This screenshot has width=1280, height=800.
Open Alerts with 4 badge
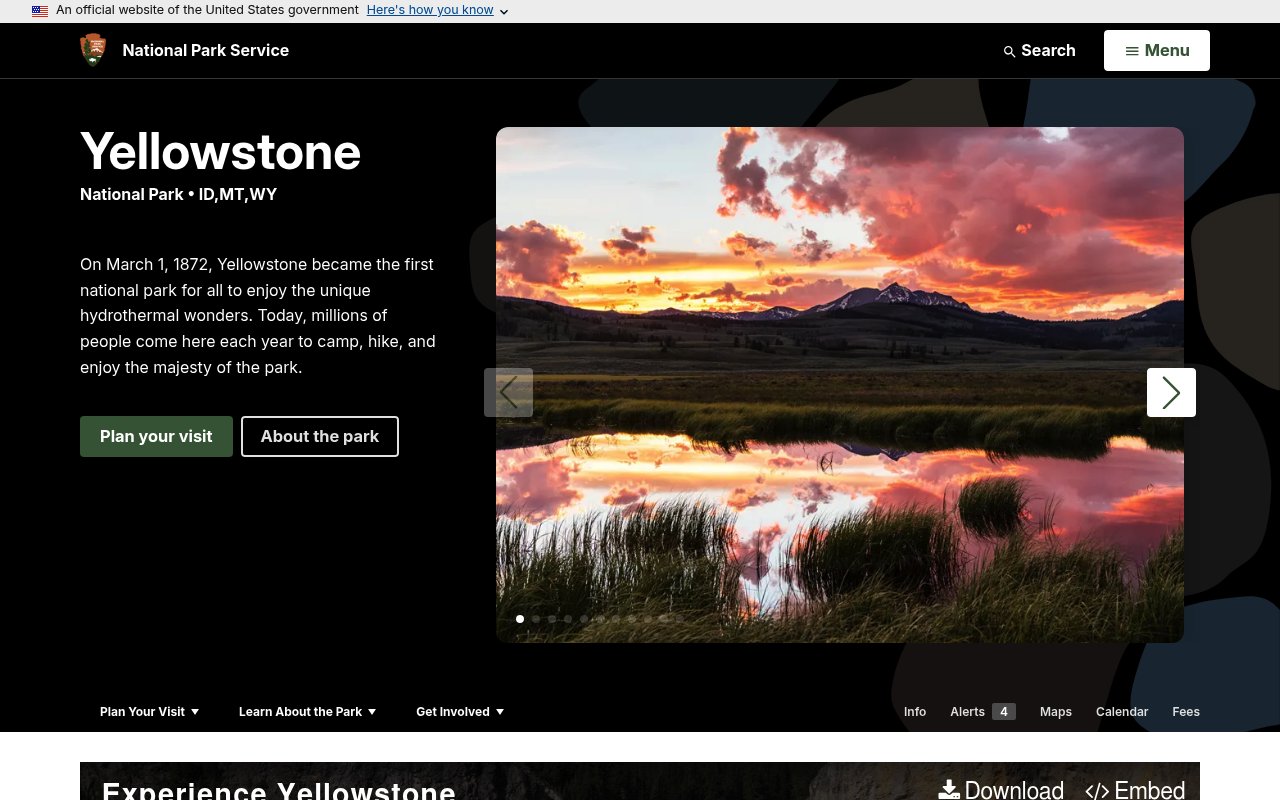tap(983, 712)
